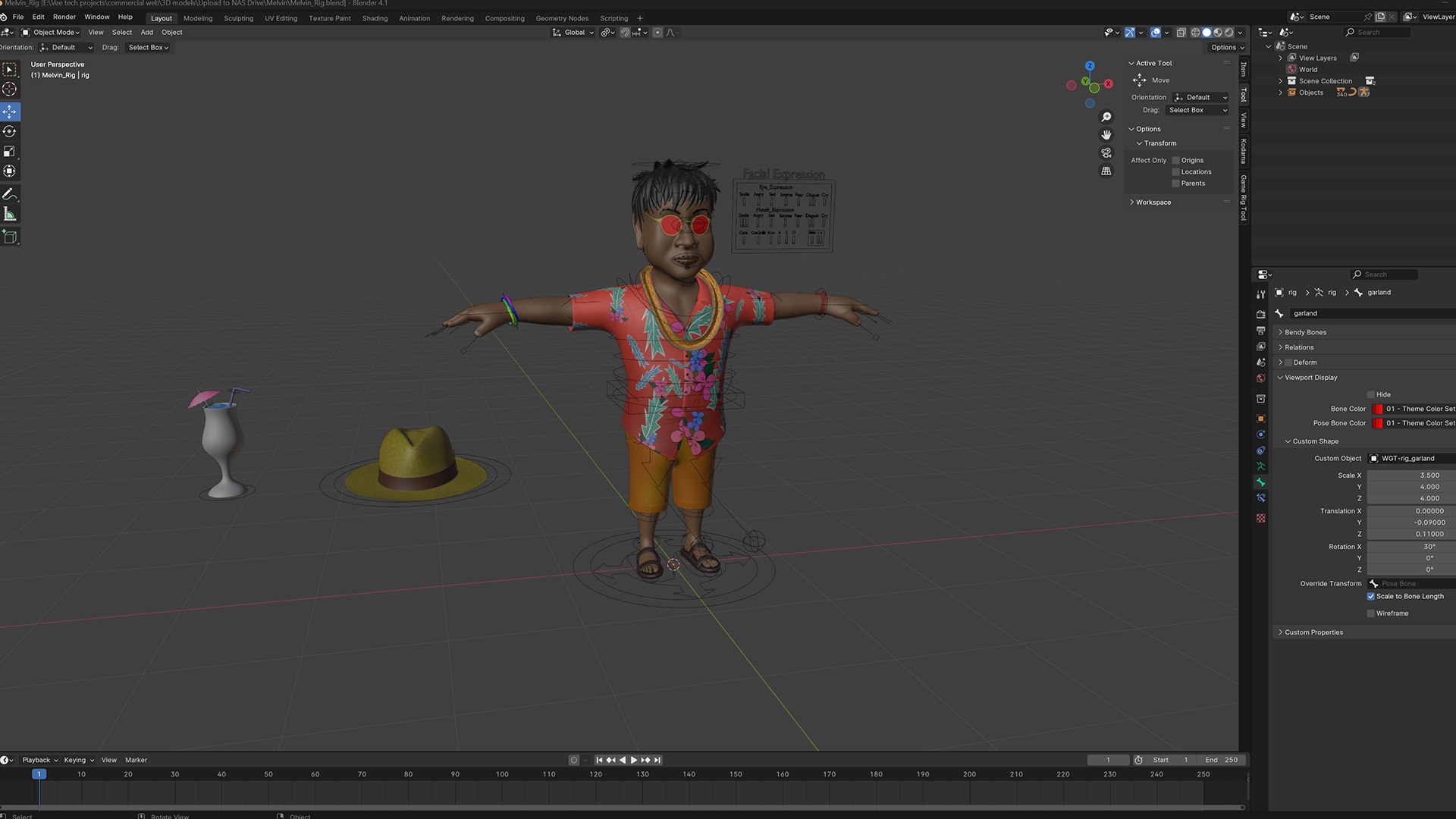Toggle Locations affect-only checkbox
Viewport: 1456px width, 819px height.
pyautogui.click(x=1175, y=172)
